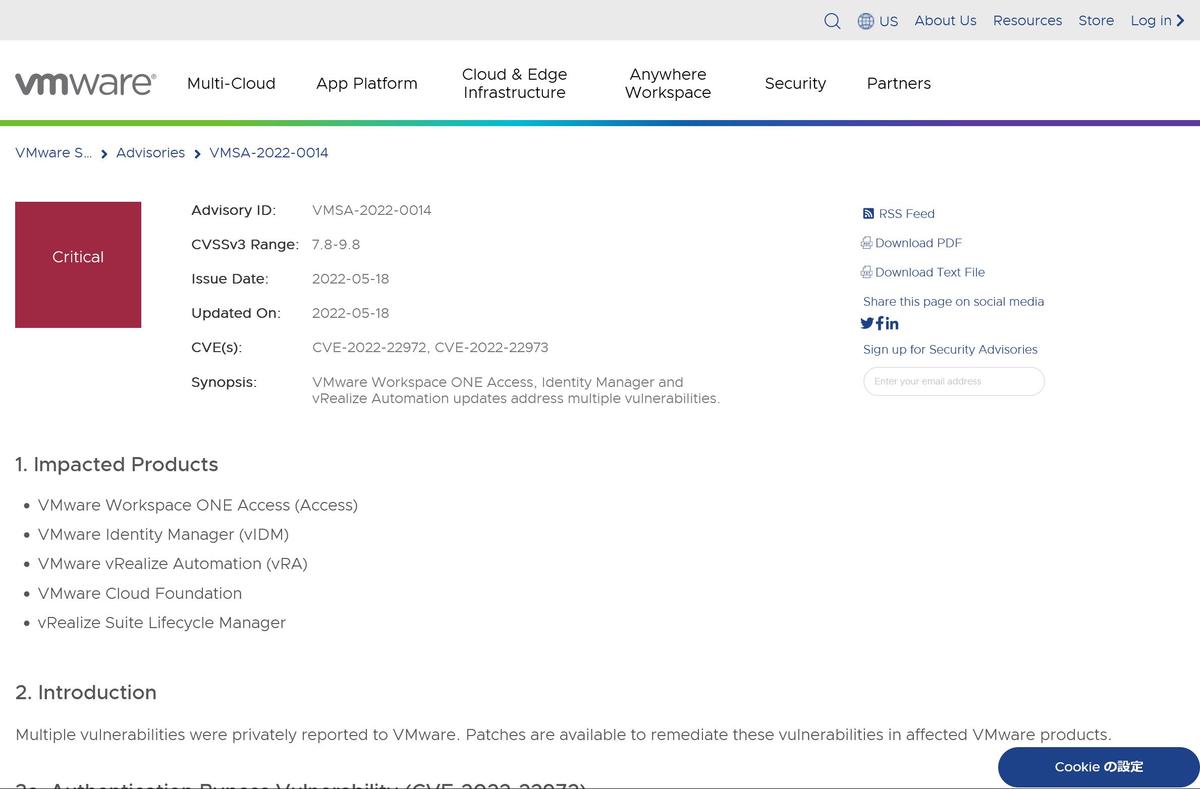The width and height of the screenshot is (1200, 789).
Task: Open the Security menu
Action: (x=795, y=83)
